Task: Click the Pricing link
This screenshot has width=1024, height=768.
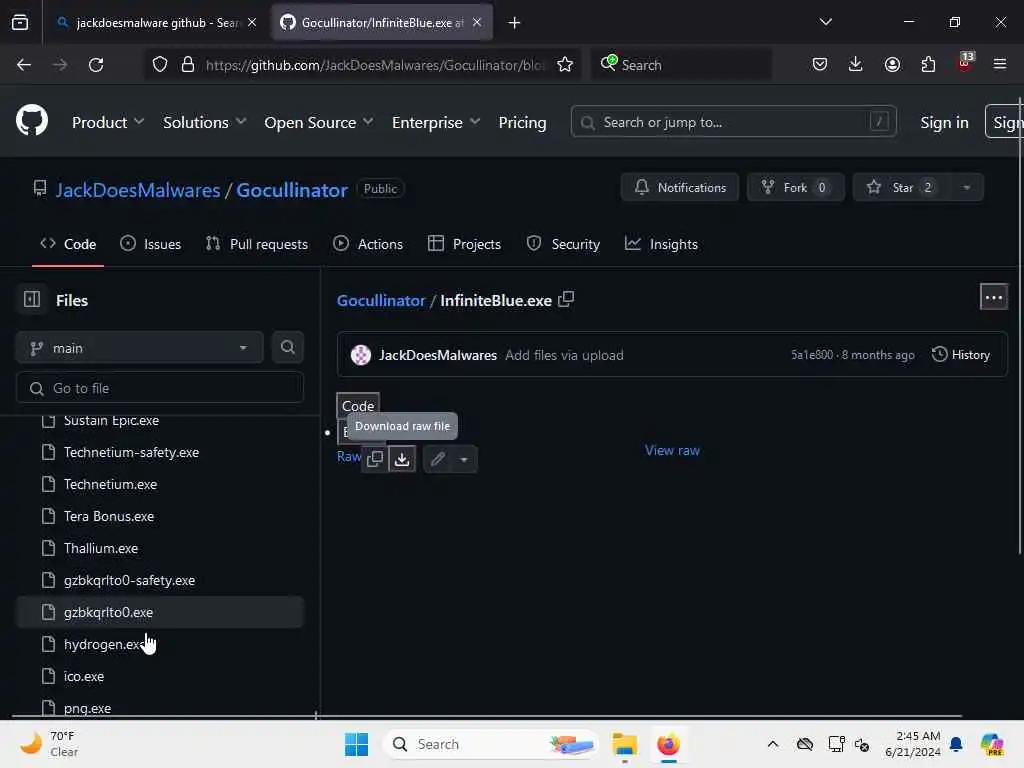Action: (x=522, y=122)
